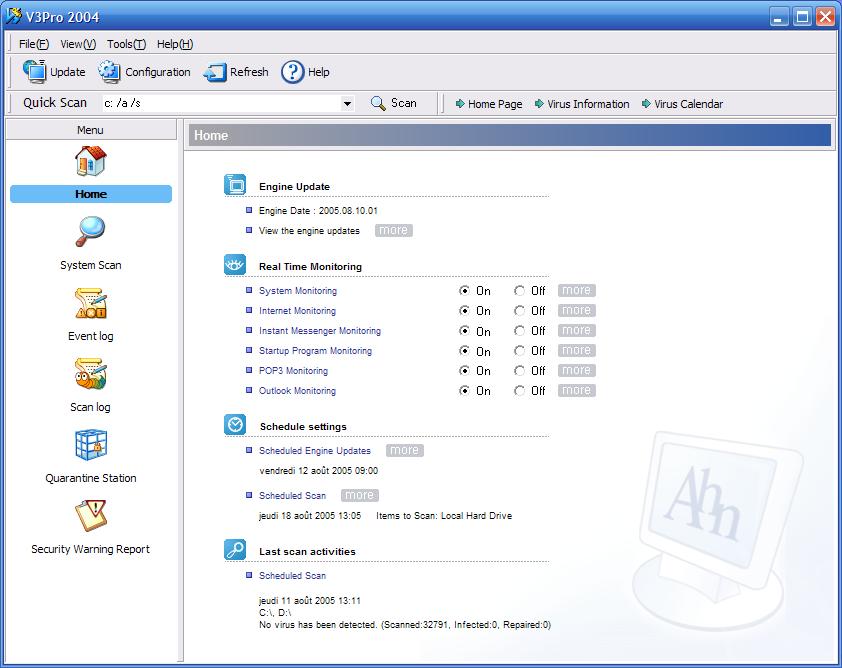842x668 pixels.
Task: Click the Virus Information arrow icon
Action: point(539,104)
